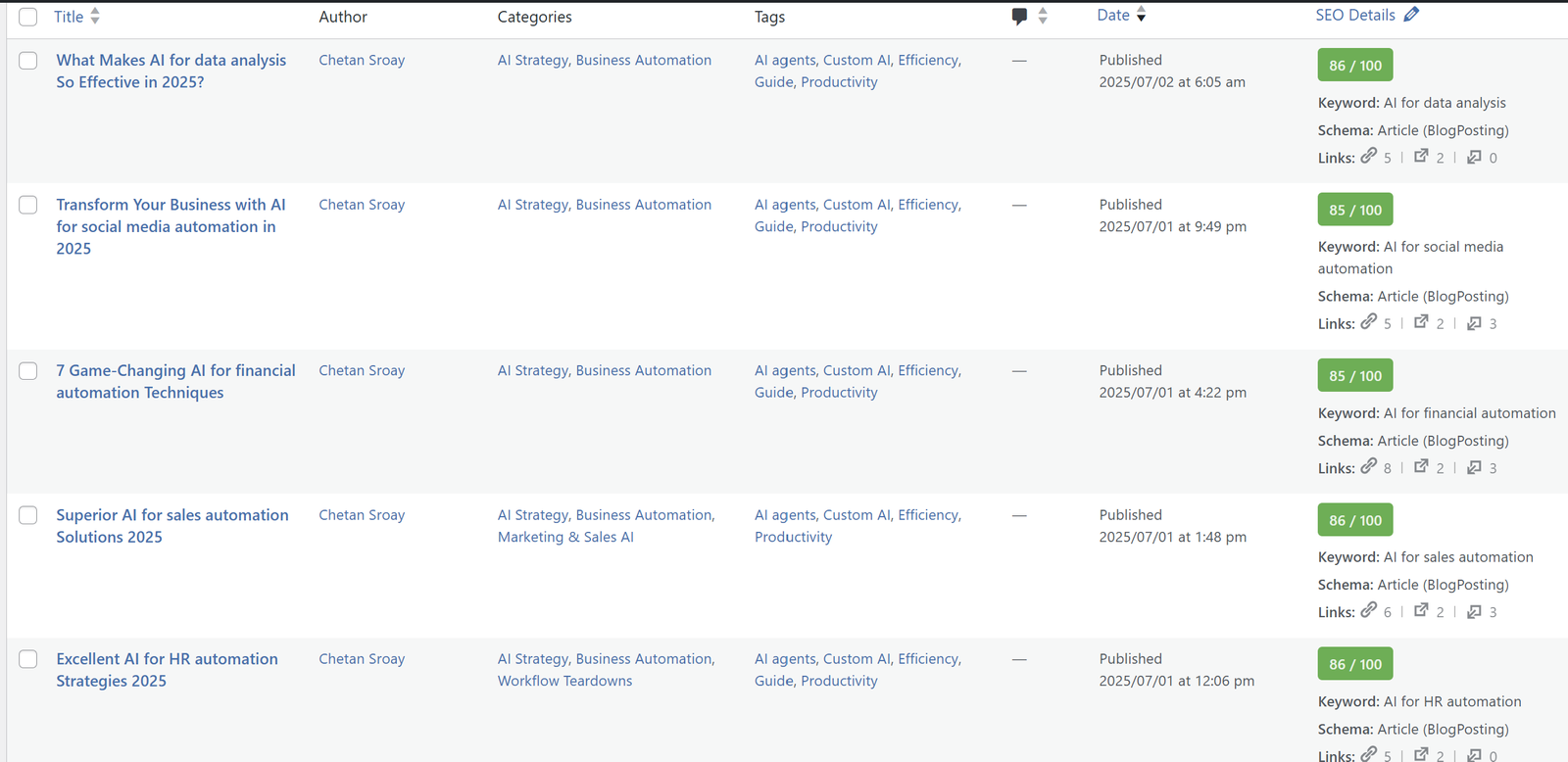Click date '2025/07/01 at 4:22 pm'

tap(1173, 393)
